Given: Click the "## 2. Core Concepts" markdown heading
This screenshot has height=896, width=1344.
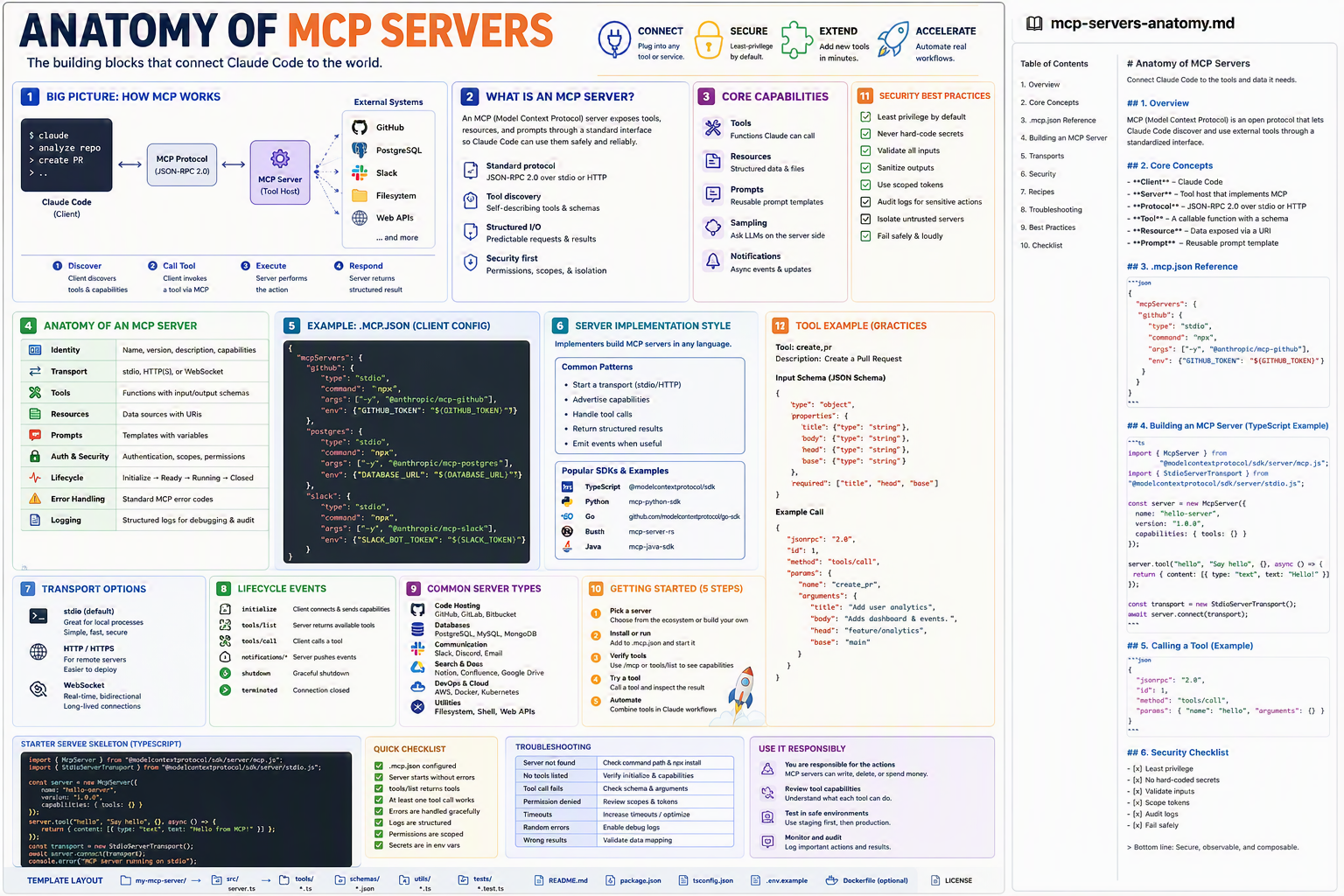Looking at the screenshot, I should point(1170,165).
